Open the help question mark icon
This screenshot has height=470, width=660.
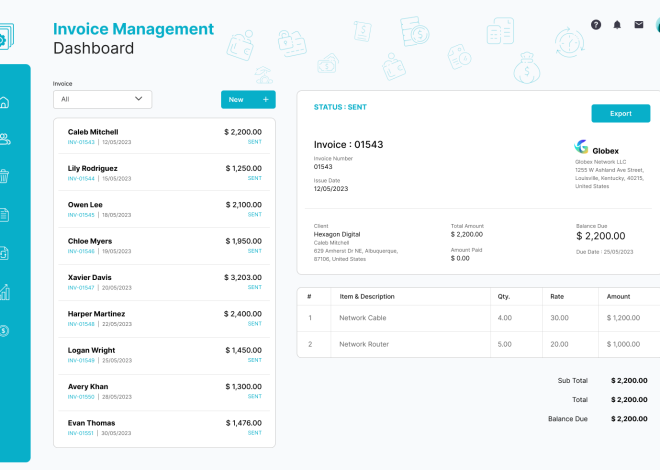click(x=596, y=25)
